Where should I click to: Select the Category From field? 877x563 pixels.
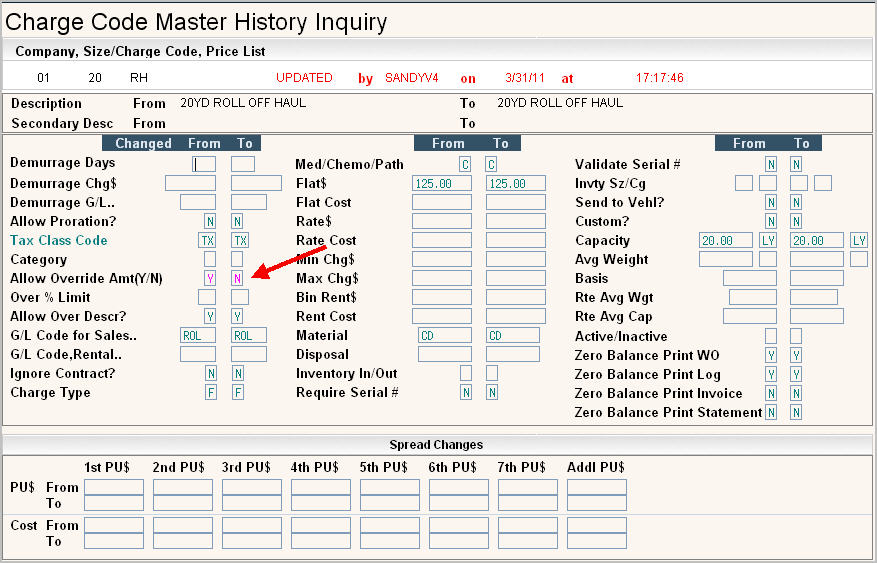210,259
